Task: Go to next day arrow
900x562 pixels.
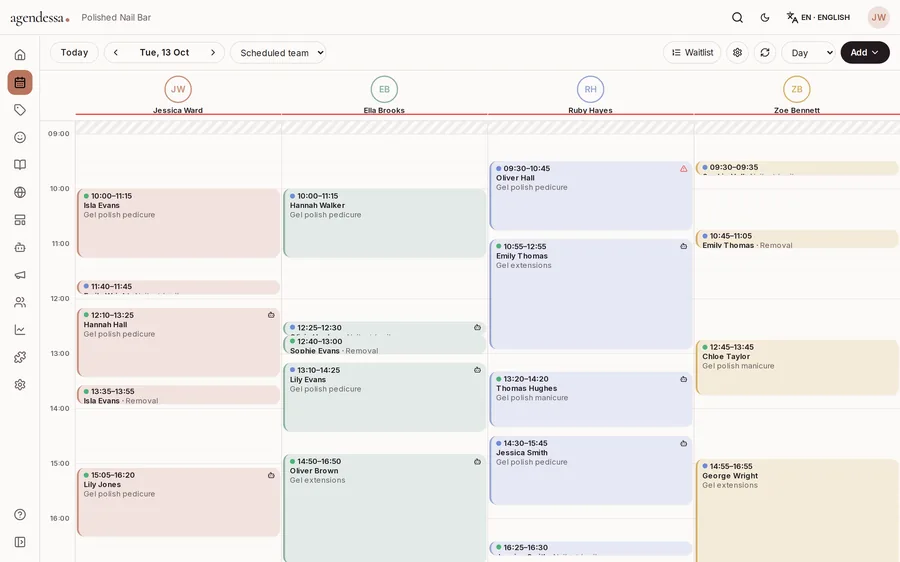Action: pos(213,52)
